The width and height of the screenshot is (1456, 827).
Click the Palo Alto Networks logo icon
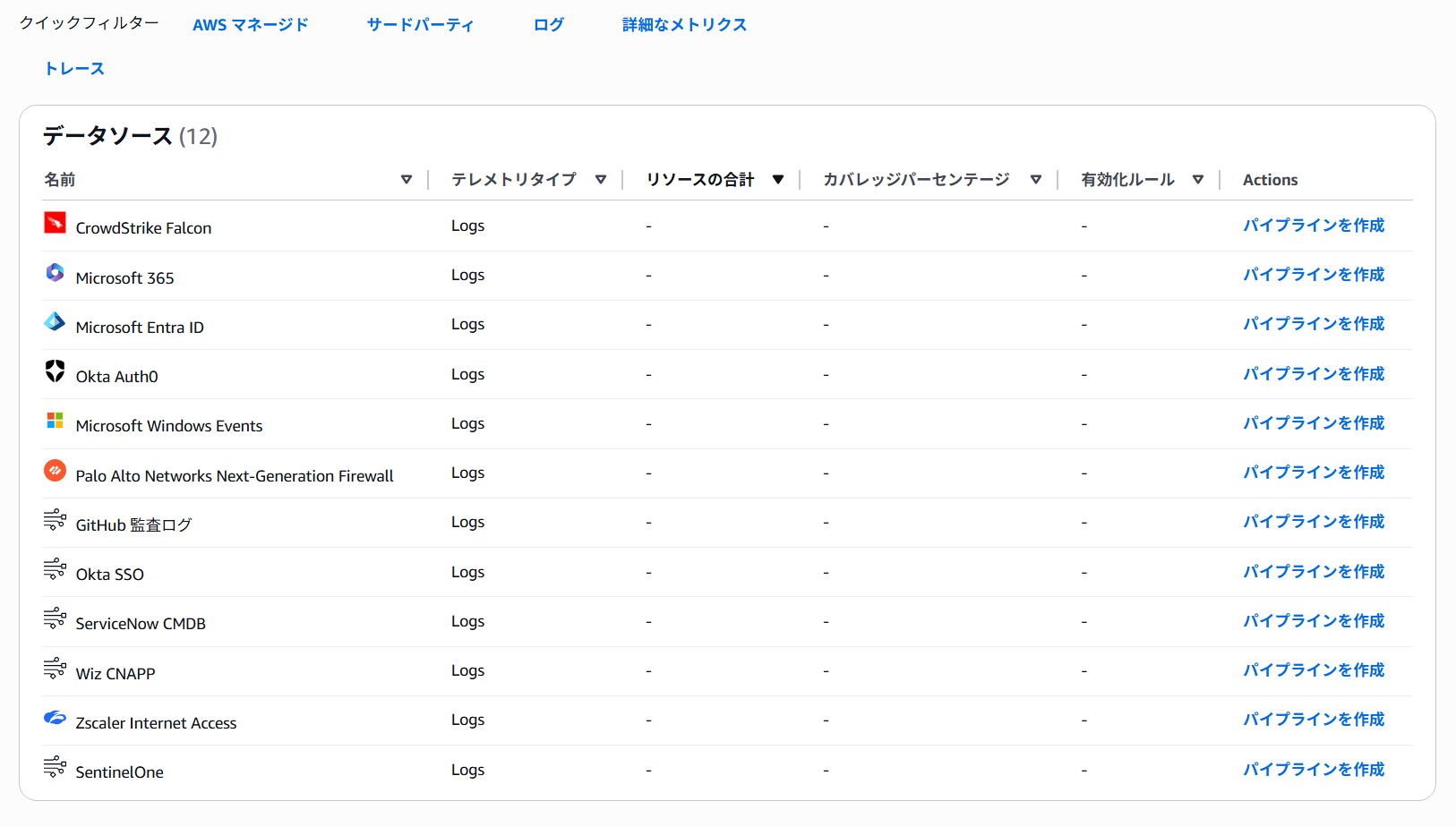pos(55,470)
